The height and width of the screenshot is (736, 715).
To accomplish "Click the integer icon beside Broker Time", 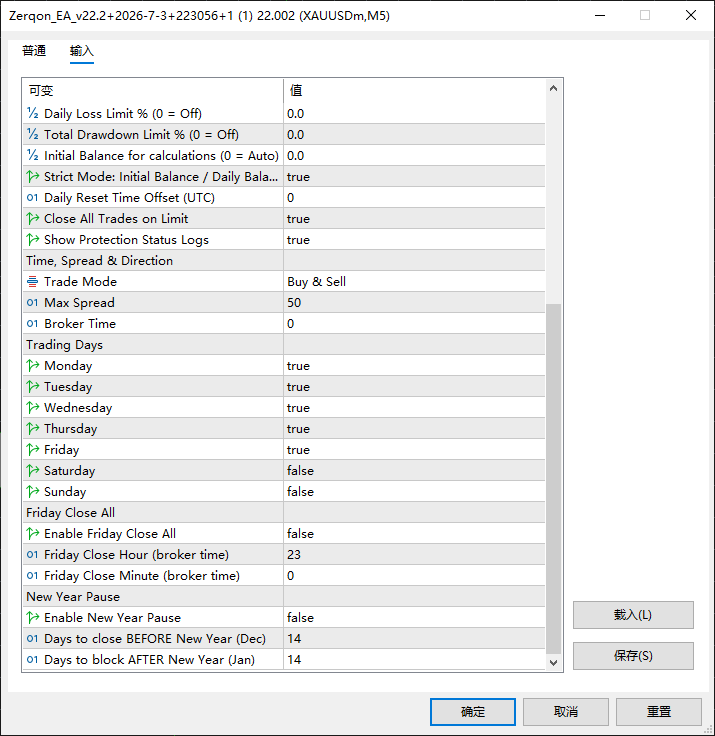I will (x=32, y=323).
